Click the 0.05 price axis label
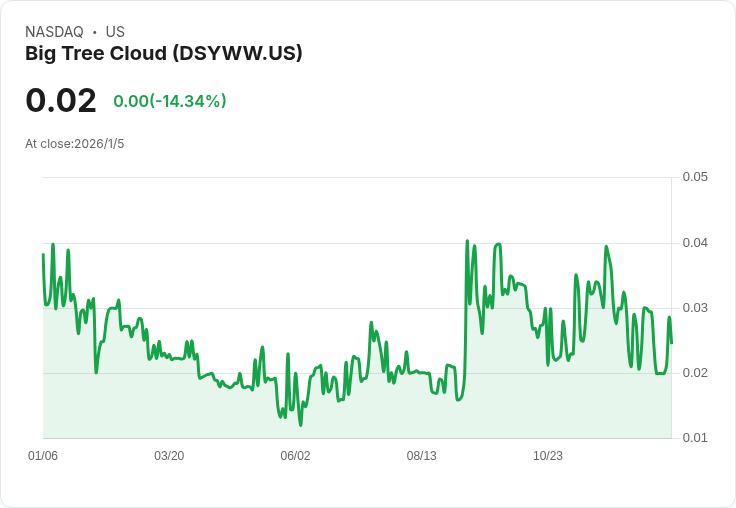This screenshot has height=508, width=736. (x=695, y=177)
